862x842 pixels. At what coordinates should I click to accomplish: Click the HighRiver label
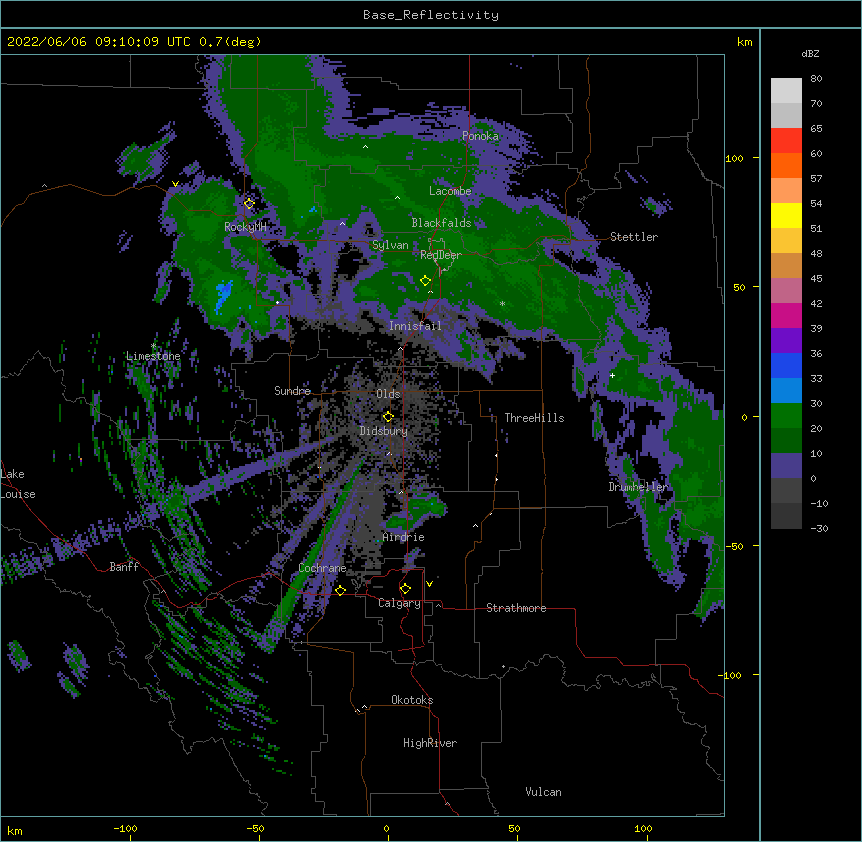pyautogui.click(x=430, y=743)
